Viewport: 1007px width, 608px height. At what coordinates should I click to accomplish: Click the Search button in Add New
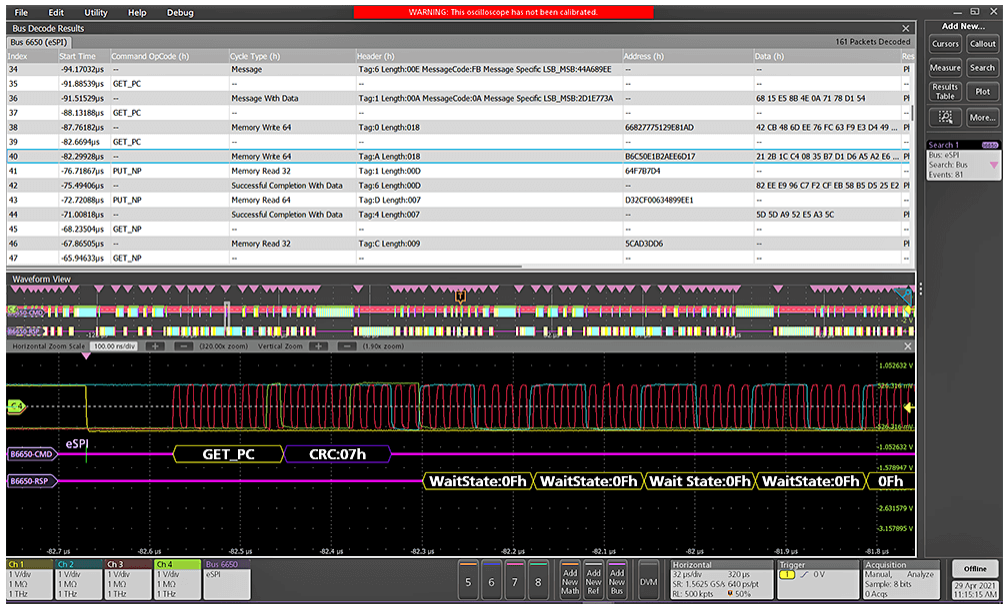[982, 67]
